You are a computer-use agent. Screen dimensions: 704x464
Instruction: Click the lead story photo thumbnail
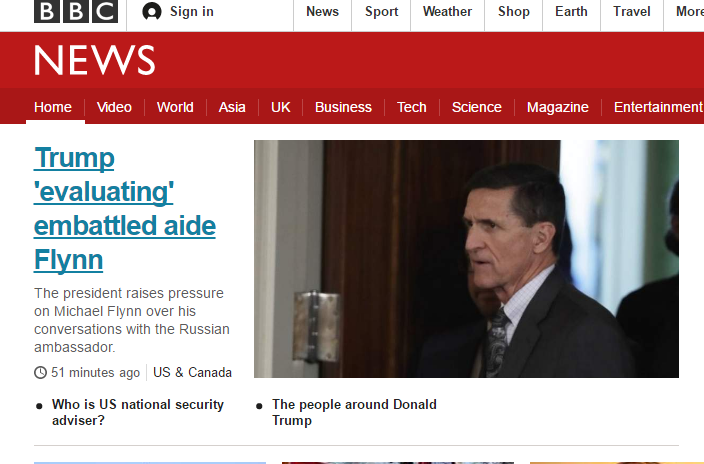466,259
